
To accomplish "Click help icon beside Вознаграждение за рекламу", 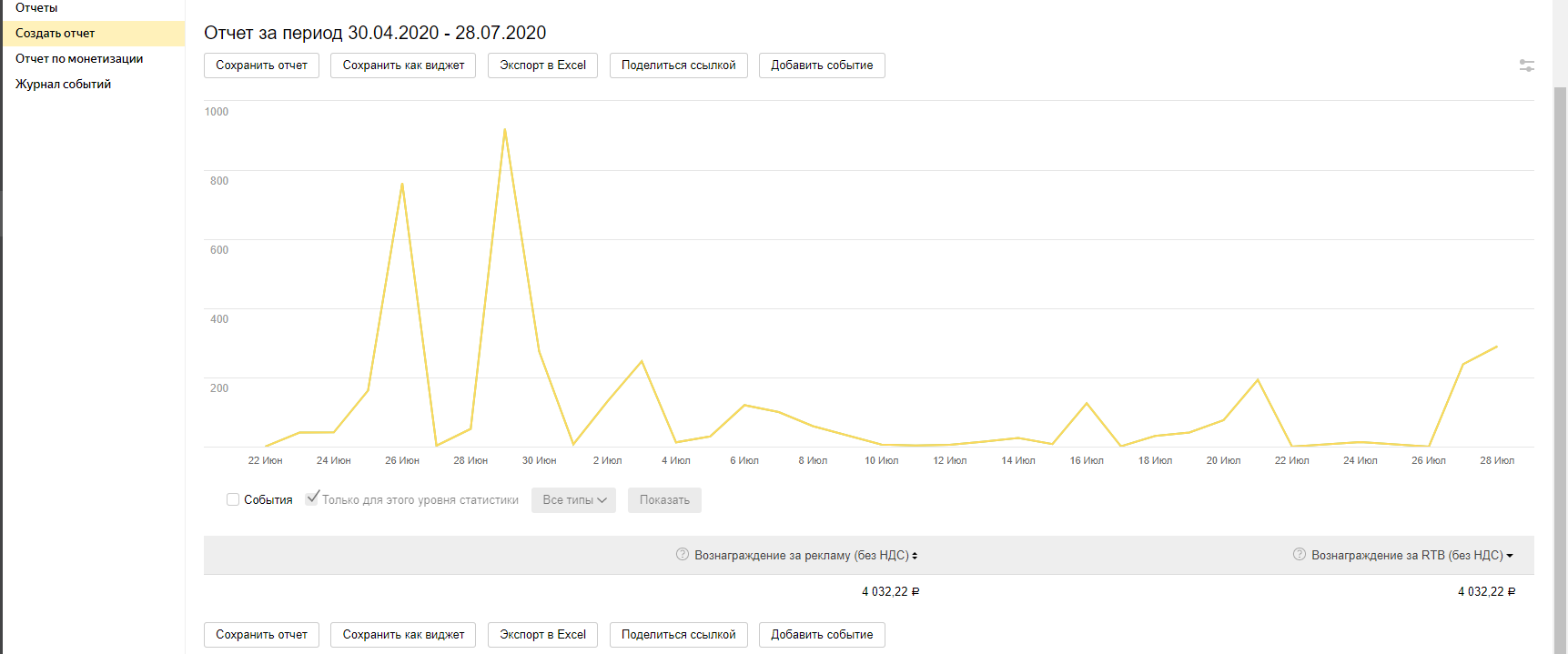I will tap(682, 555).
